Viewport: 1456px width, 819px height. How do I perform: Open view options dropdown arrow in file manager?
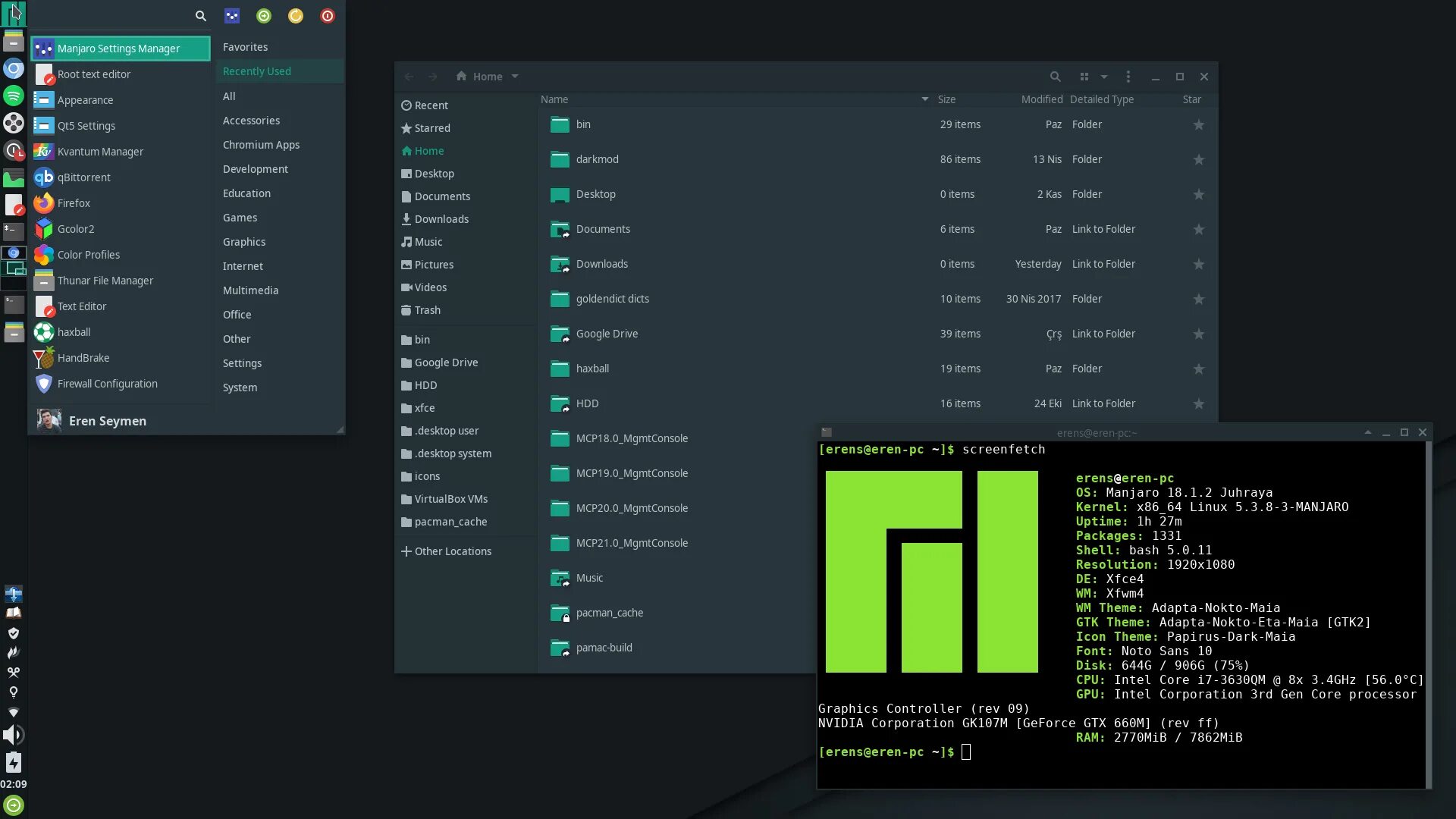pos(1104,77)
